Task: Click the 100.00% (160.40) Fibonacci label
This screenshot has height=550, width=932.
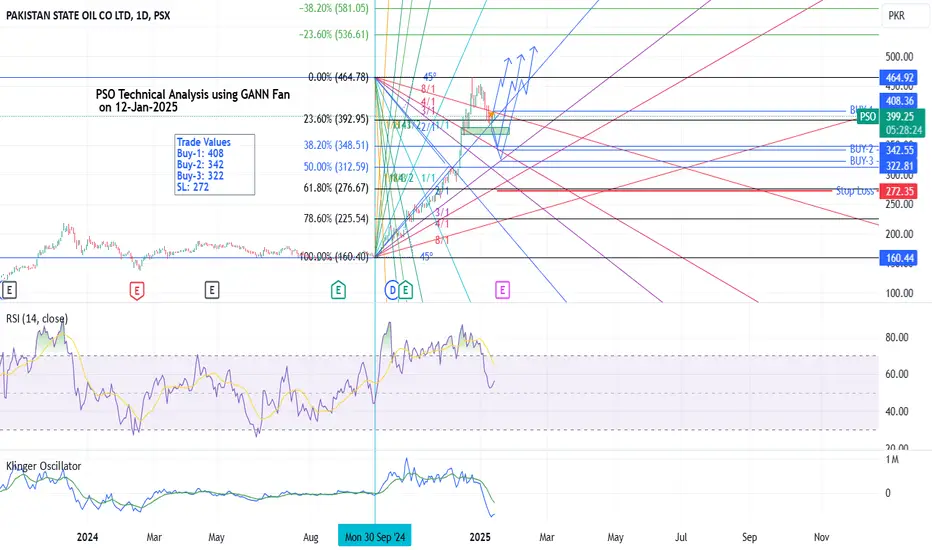Action: point(333,257)
